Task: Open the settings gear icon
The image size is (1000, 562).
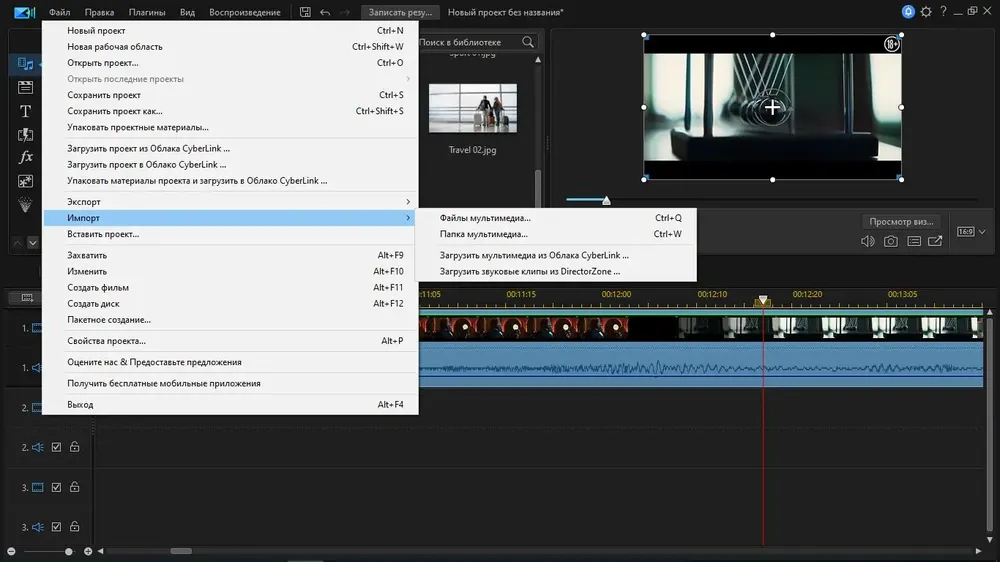Action: click(926, 11)
